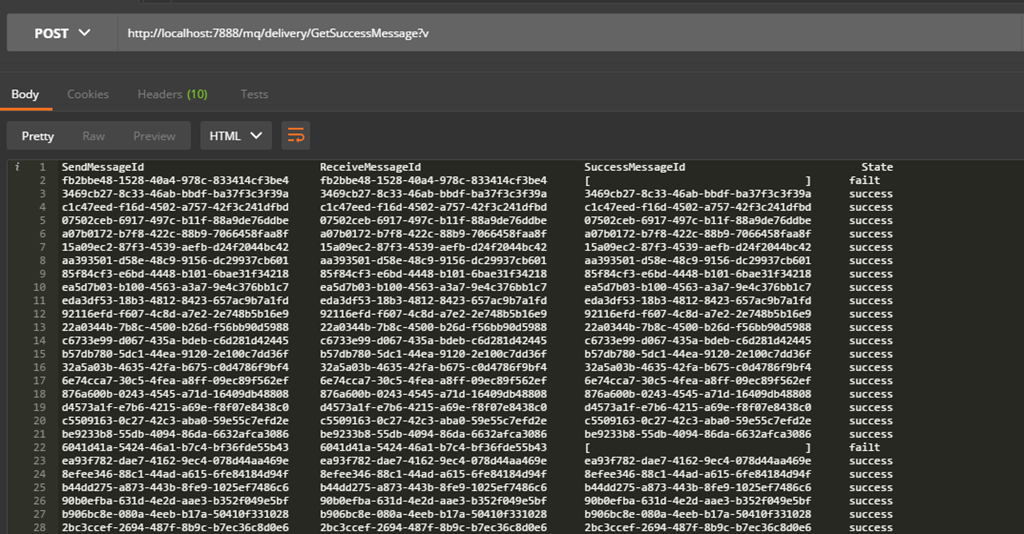Image resolution: width=1024 pixels, height=534 pixels.
Task: Select the Pretty view button
Action: 38,136
